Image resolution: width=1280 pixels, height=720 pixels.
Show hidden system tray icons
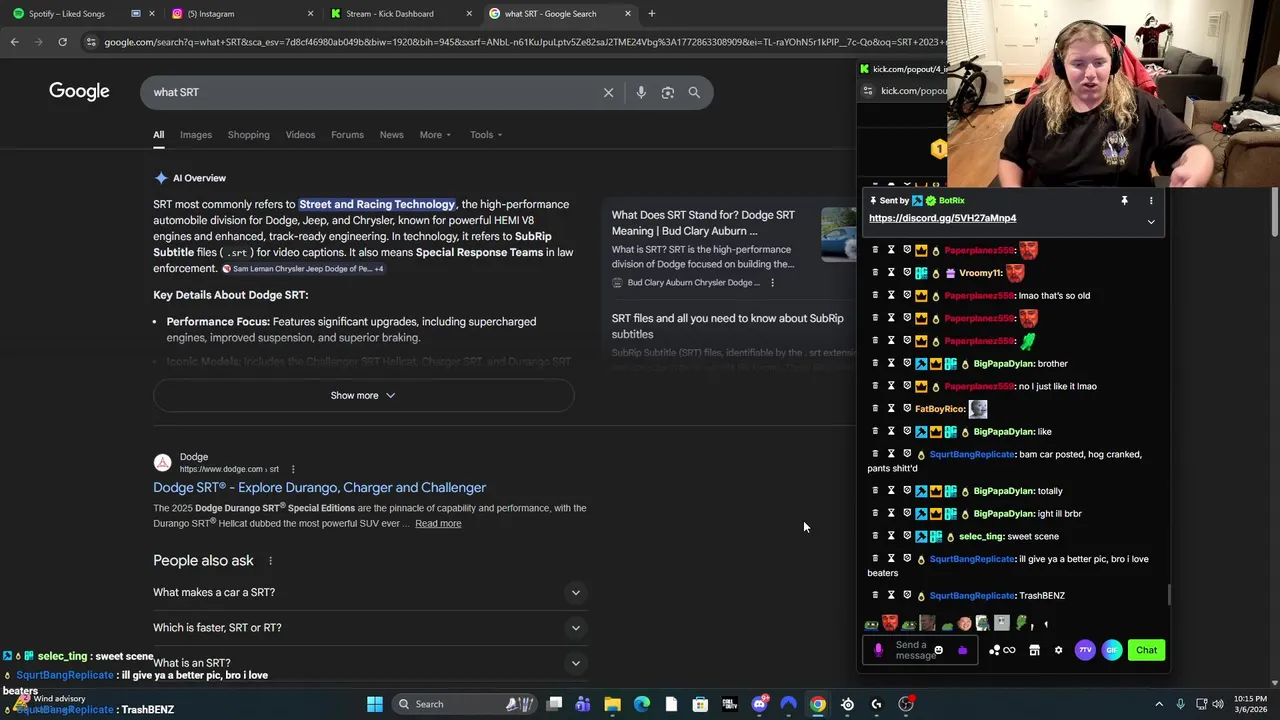point(1159,704)
